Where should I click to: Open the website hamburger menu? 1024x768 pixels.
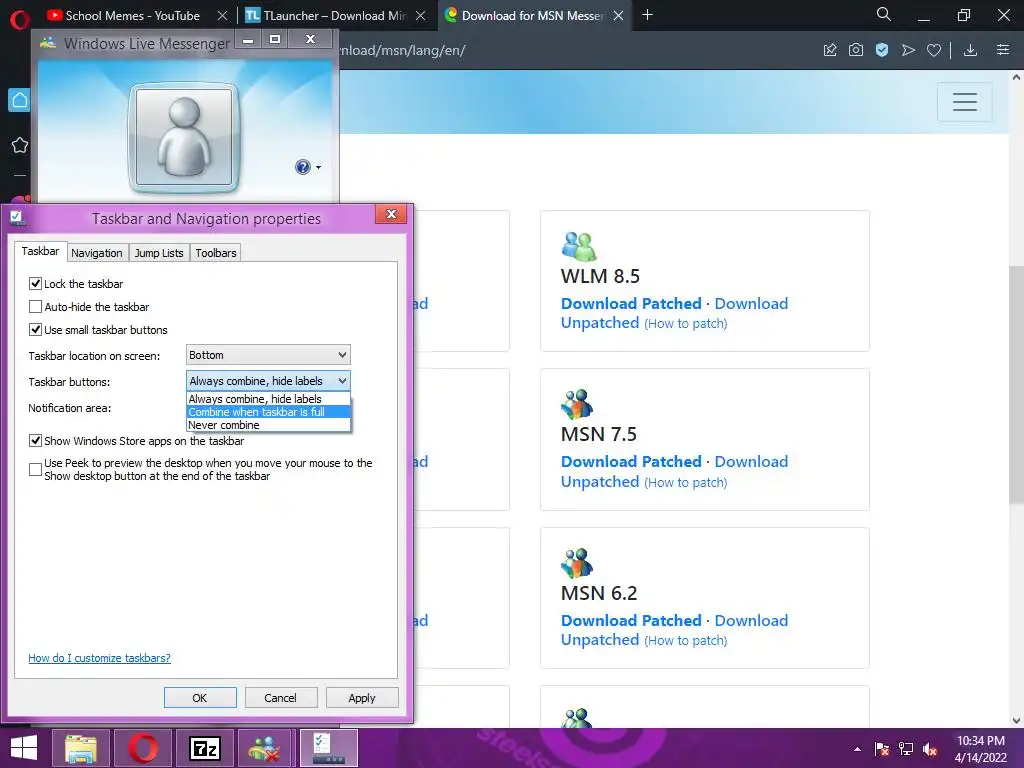(965, 102)
